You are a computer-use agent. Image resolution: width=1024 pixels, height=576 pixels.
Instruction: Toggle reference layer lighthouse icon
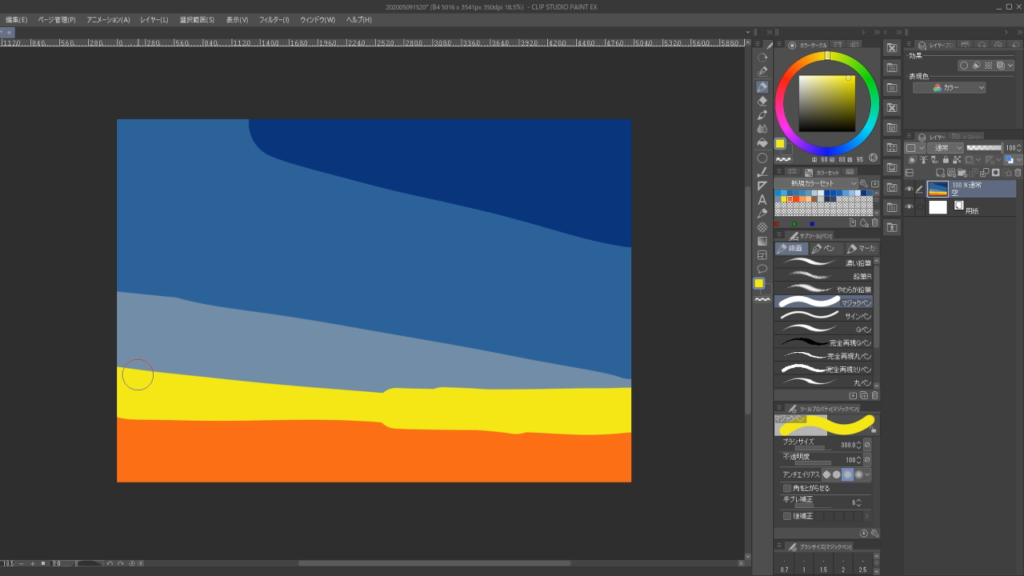tap(923, 159)
